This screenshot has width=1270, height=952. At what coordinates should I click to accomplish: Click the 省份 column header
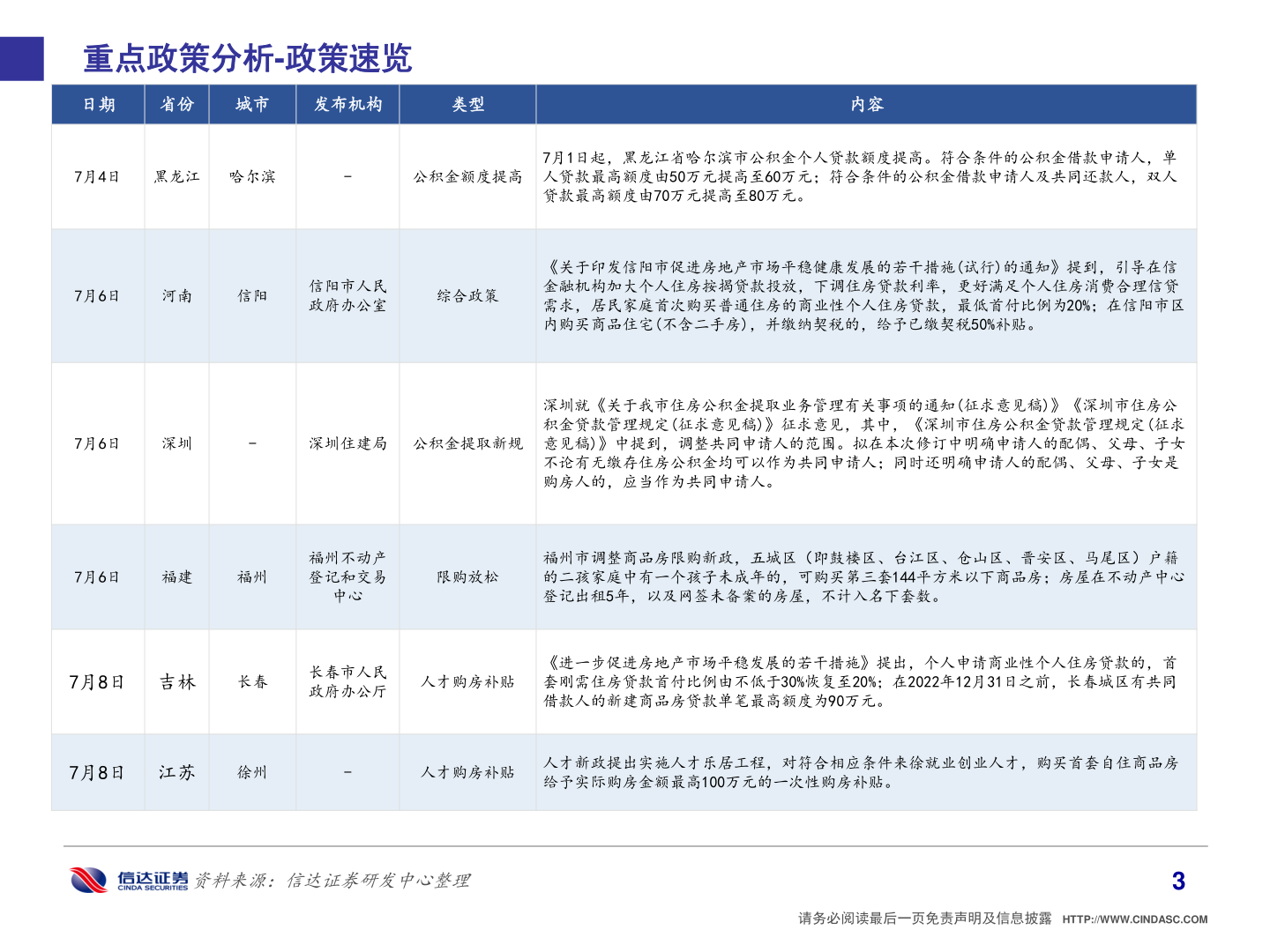(x=176, y=104)
